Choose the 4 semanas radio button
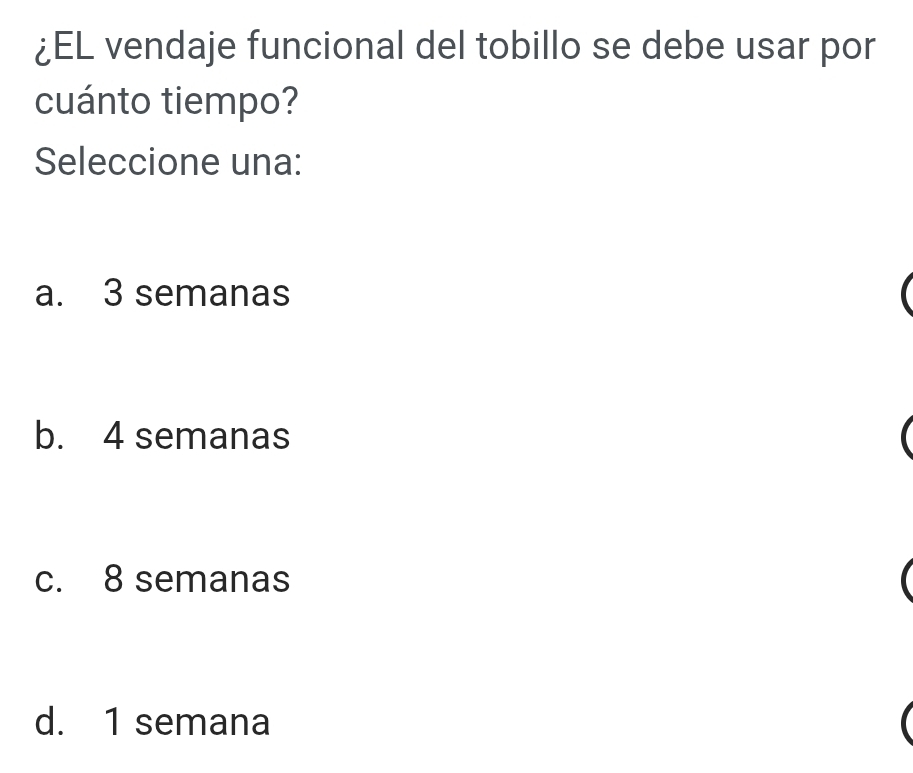Image resolution: width=913 pixels, height=773 pixels. click(907, 438)
